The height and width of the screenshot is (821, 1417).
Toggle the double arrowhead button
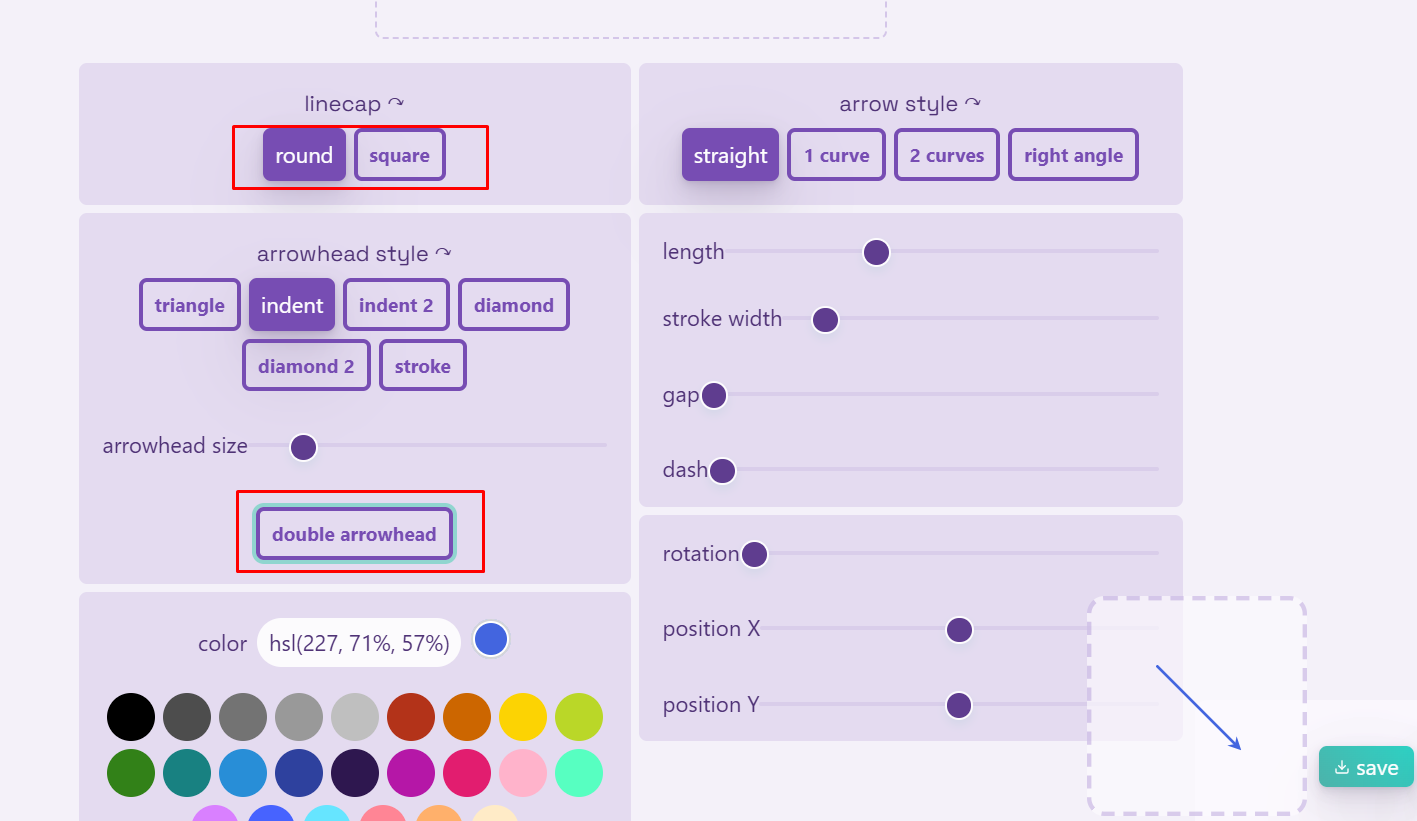[x=354, y=534]
